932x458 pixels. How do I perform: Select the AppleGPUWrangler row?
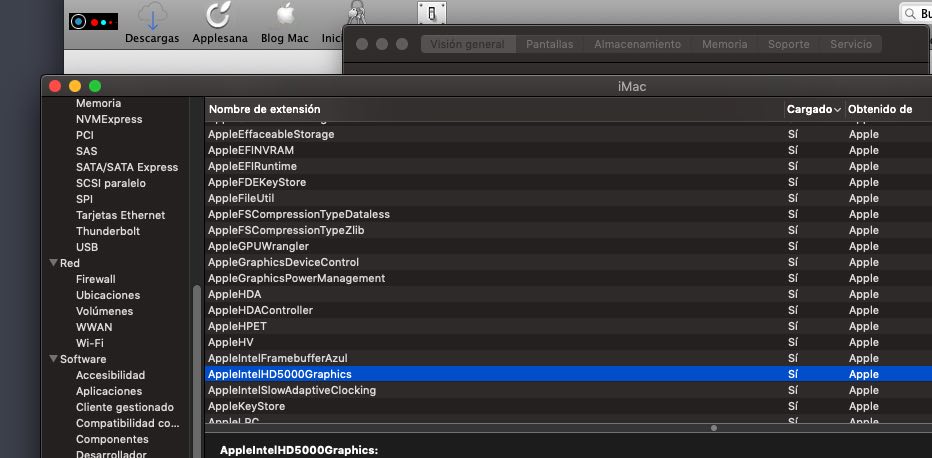pyautogui.click(x=568, y=247)
